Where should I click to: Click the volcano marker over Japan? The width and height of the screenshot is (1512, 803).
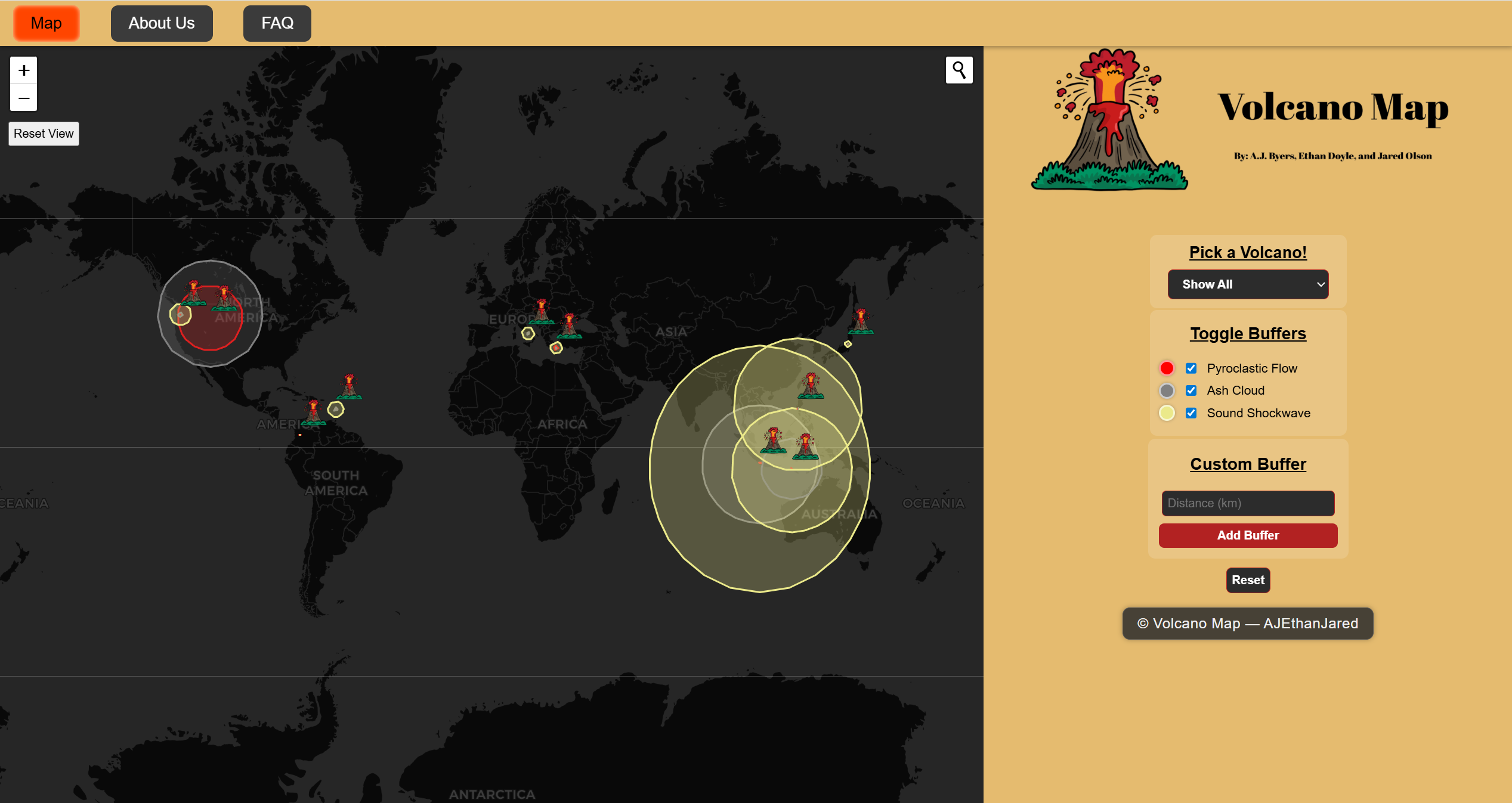[861, 321]
